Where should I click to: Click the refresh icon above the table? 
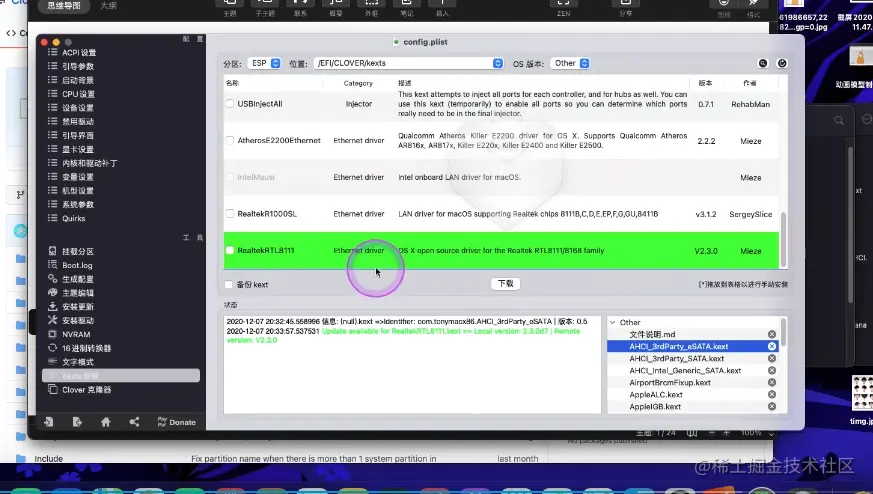coord(782,63)
